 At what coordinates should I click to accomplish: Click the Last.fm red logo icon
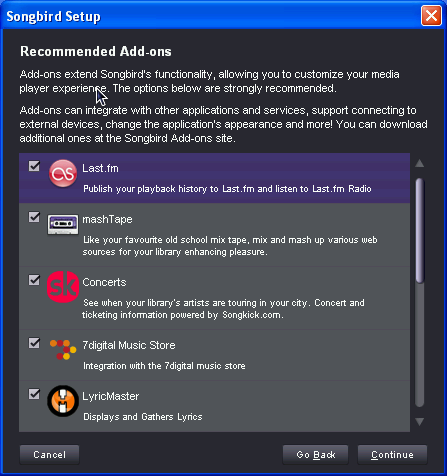coord(63,173)
